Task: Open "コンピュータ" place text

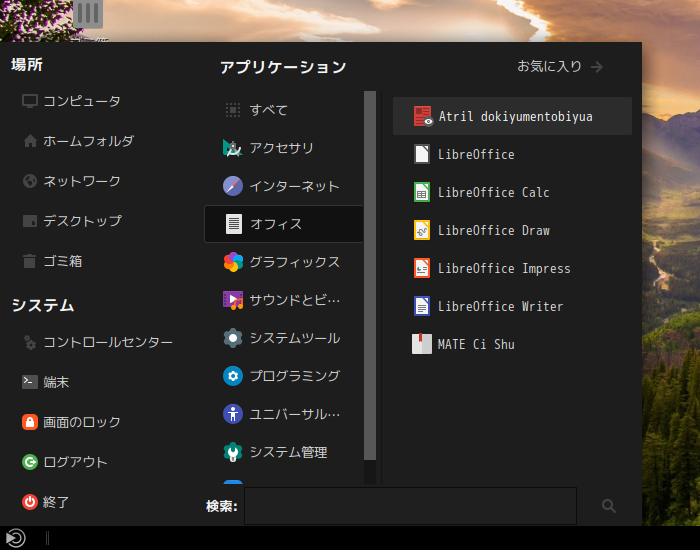Action: pos(82,101)
